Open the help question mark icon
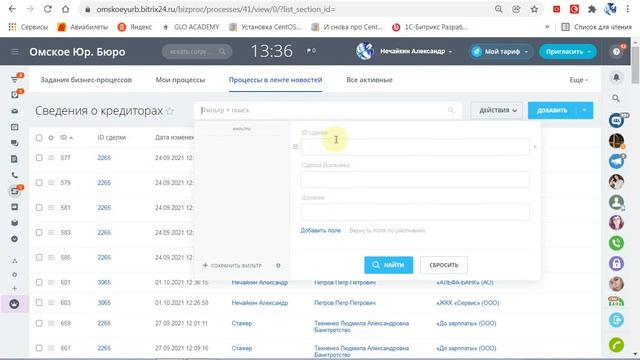Screen dimensions: 640x360 (616, 51)
